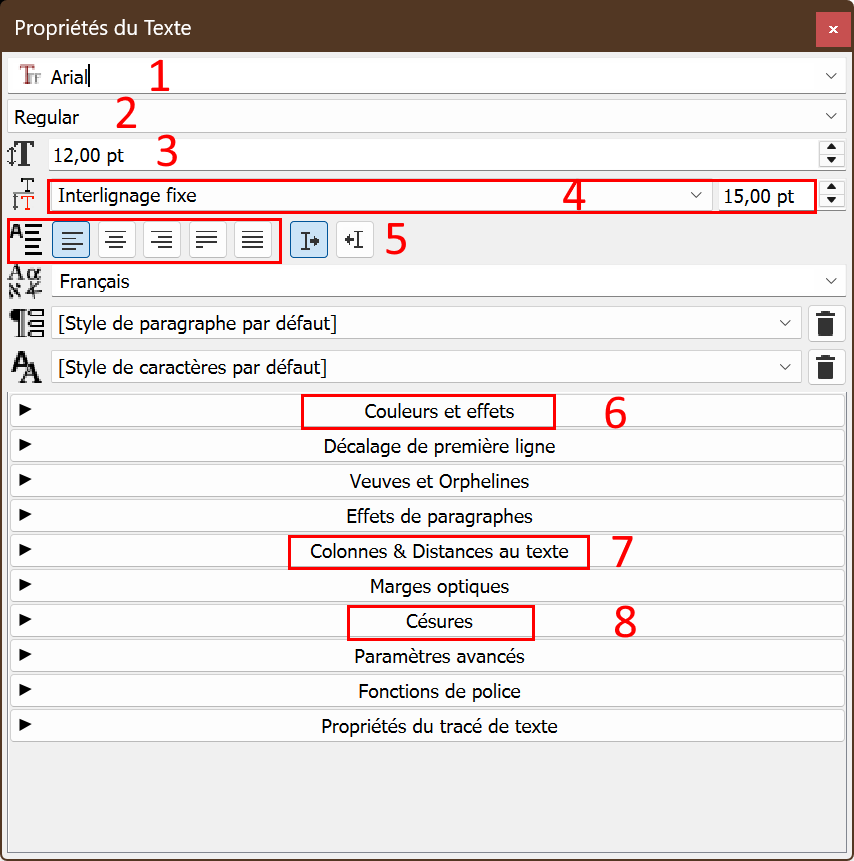Viewport: 854px width, 861px height.
Task: Select align text left button
Action: click(71, 240)
